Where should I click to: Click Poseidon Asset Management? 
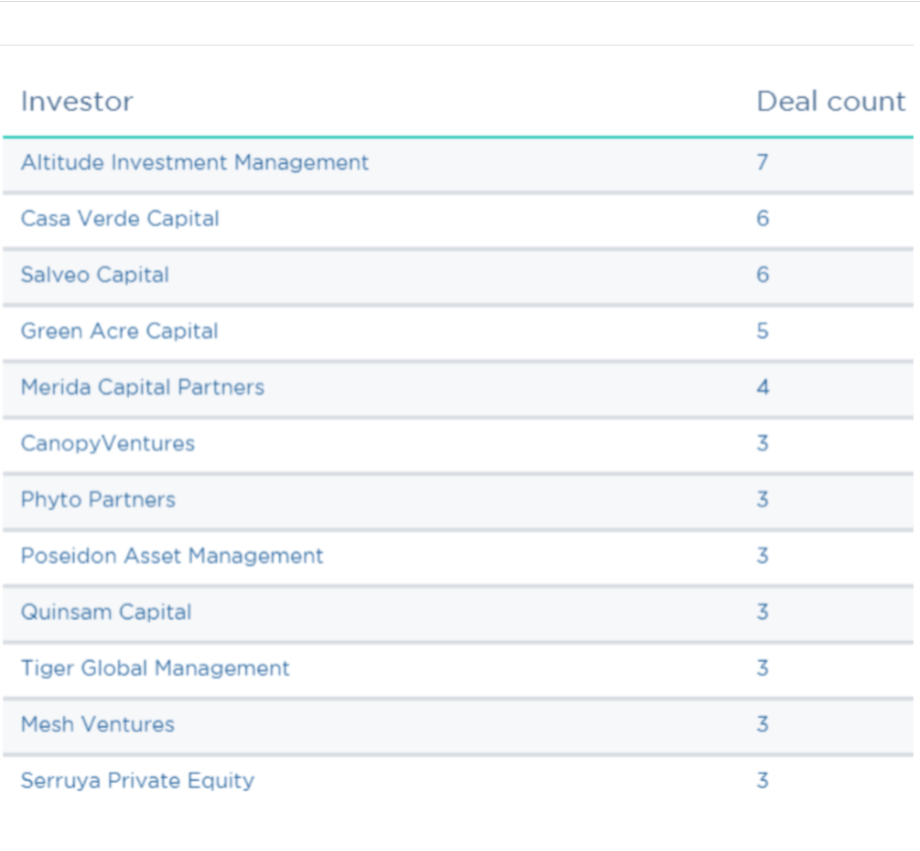172,556
